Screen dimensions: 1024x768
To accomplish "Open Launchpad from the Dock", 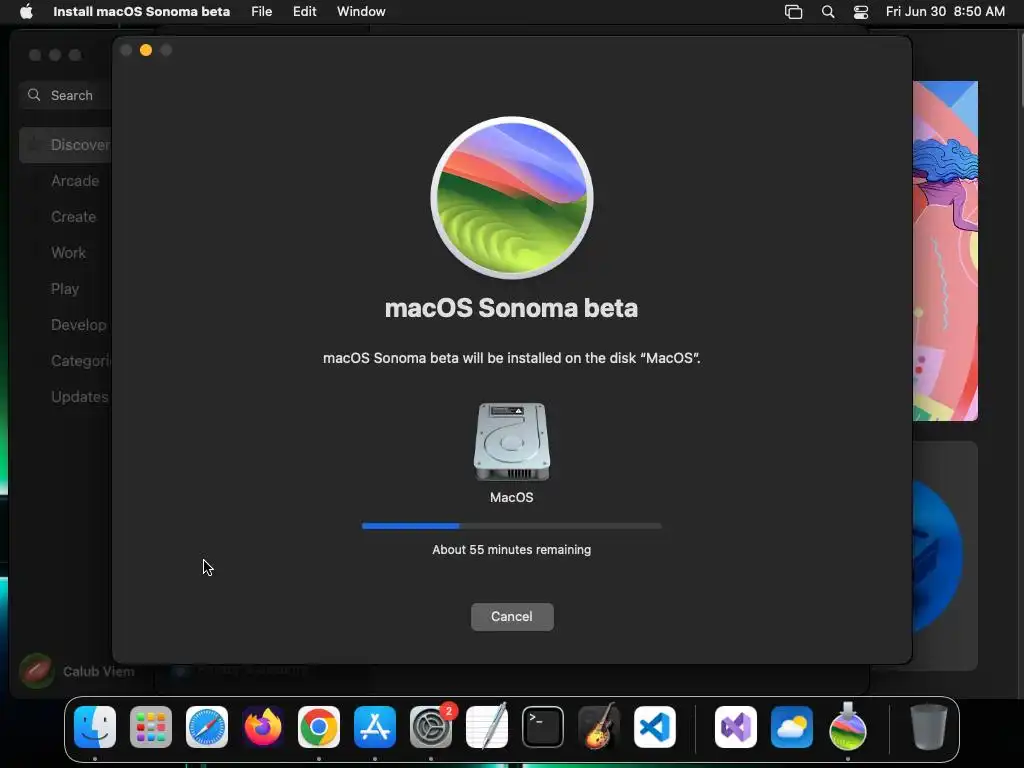I will pyautogui.click(x=151, y=727).
